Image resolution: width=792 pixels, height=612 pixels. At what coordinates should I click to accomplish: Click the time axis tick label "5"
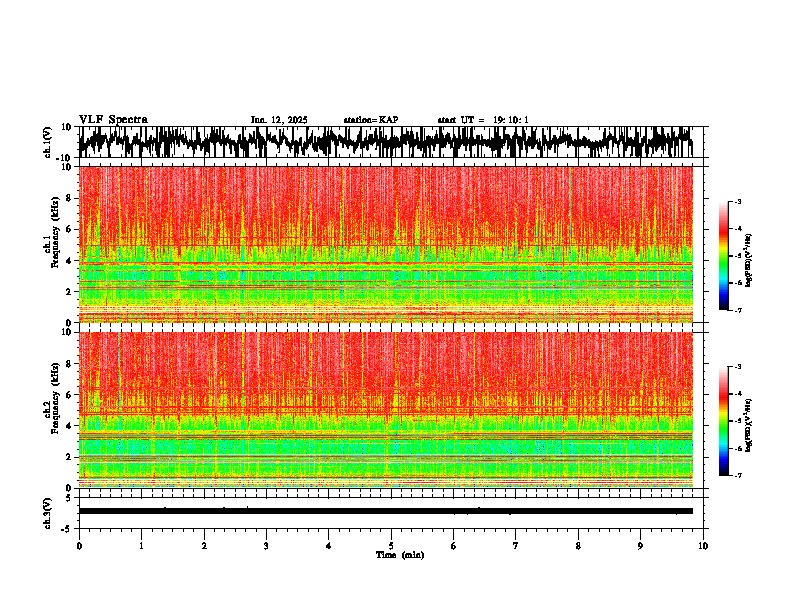pyautogui.click(x=391, y=546)
